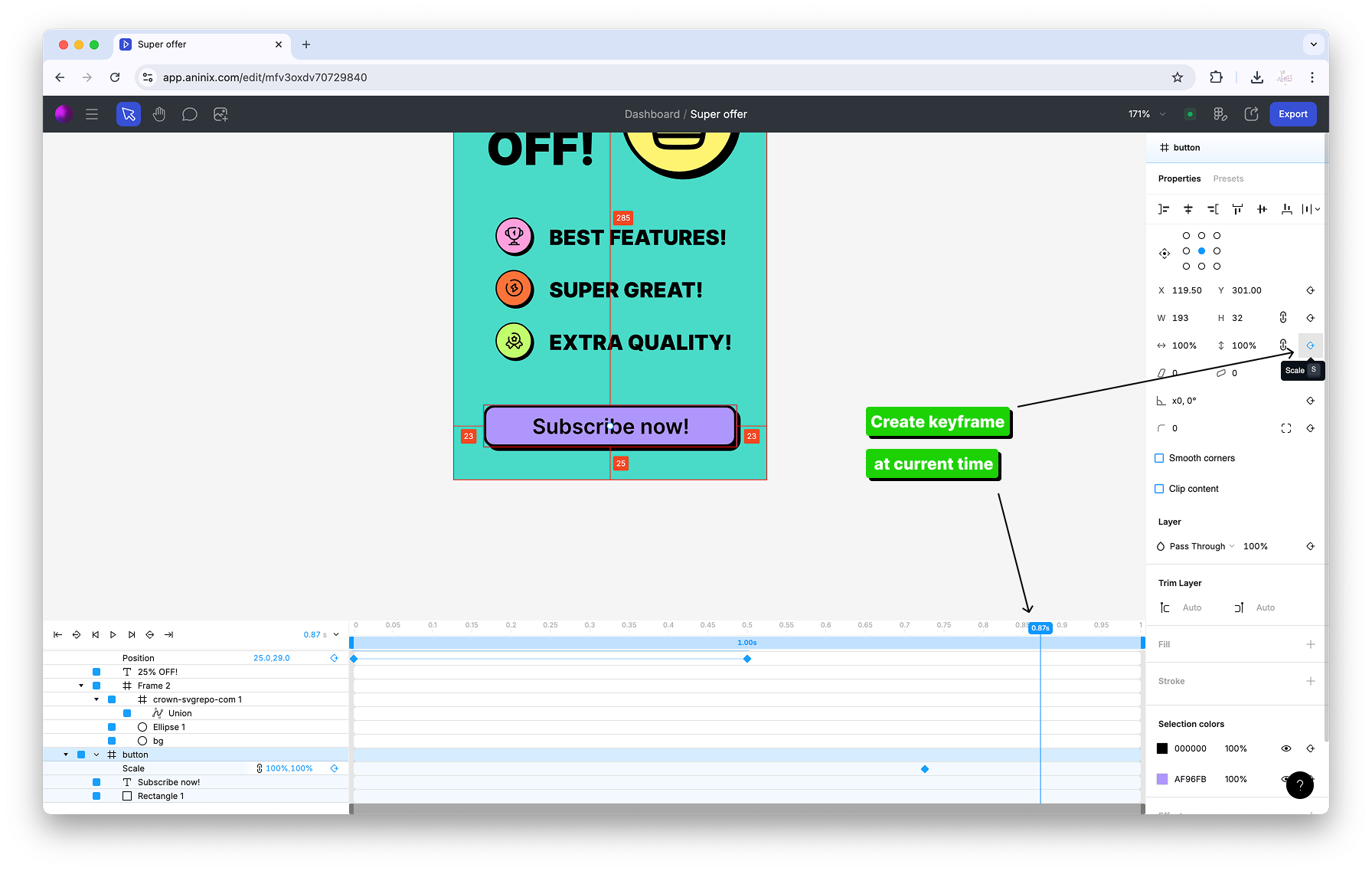Open Chrome tab list dropdown arrow
1372x871 pixels.
[x=1314, y=44]
